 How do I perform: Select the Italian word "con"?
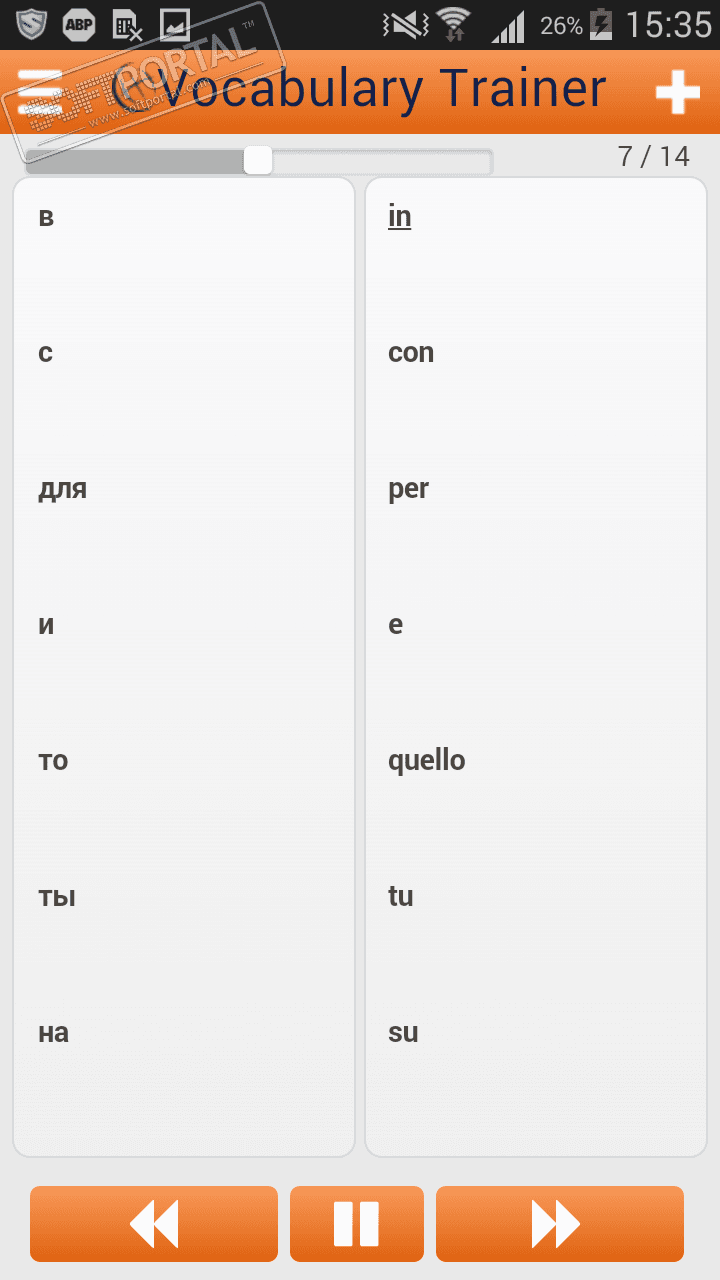(x=410, y=353)
